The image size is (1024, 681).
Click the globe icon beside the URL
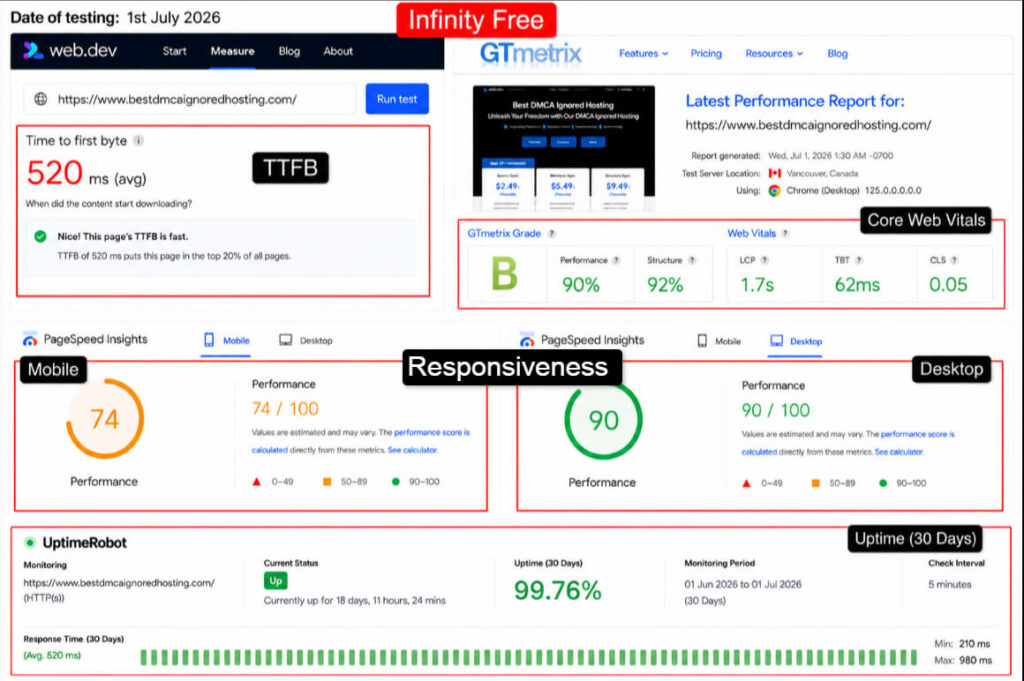40,99
